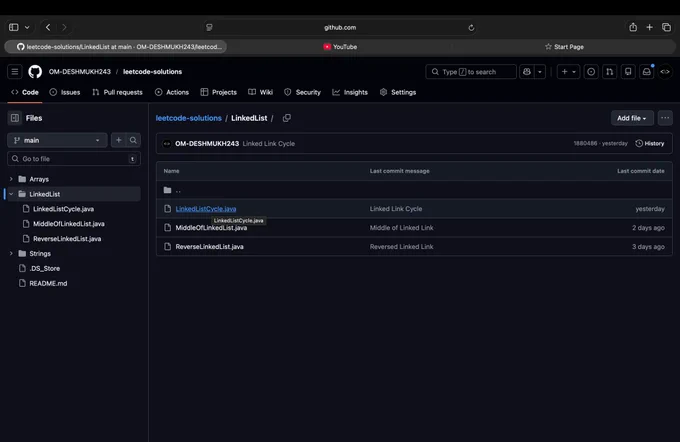The width and height of the screenshot is (680, 442).
Task: Select LinkedList folder in file tree
Action: pyautogui.click(x=45, y=194)
